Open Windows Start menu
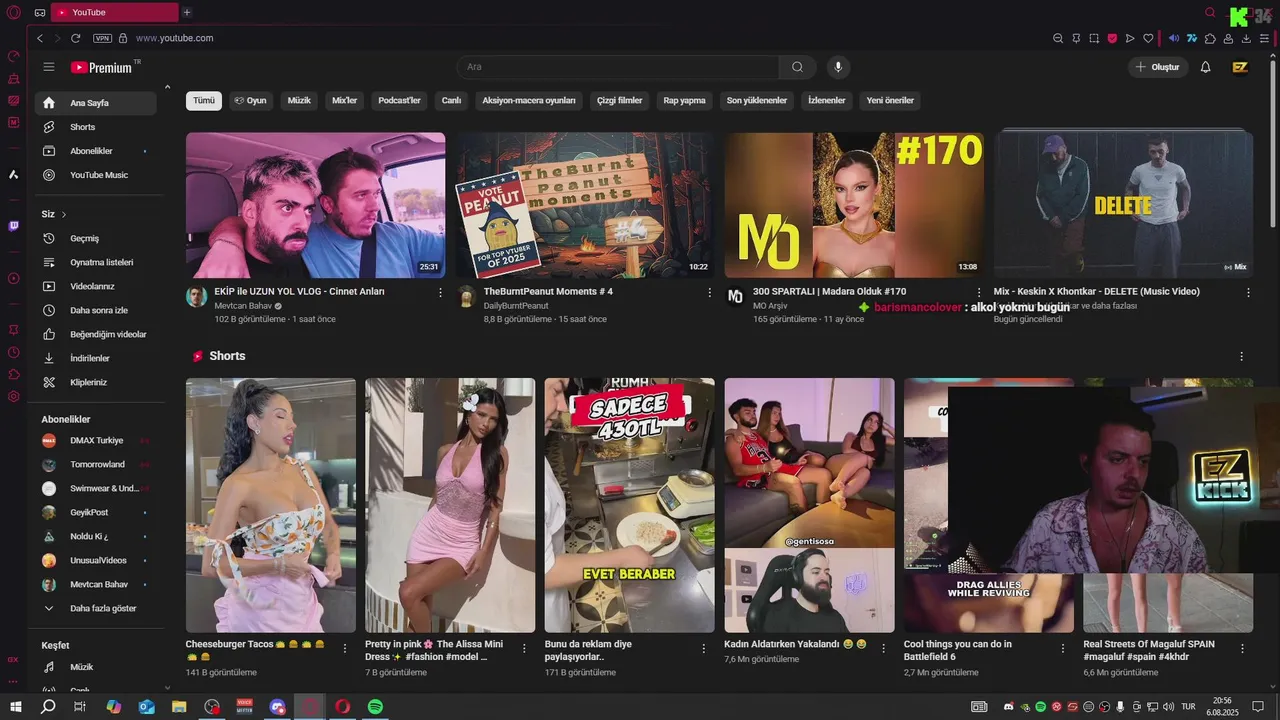The width and height of the screenshot is (1280, 720). (x=16, y=706)
